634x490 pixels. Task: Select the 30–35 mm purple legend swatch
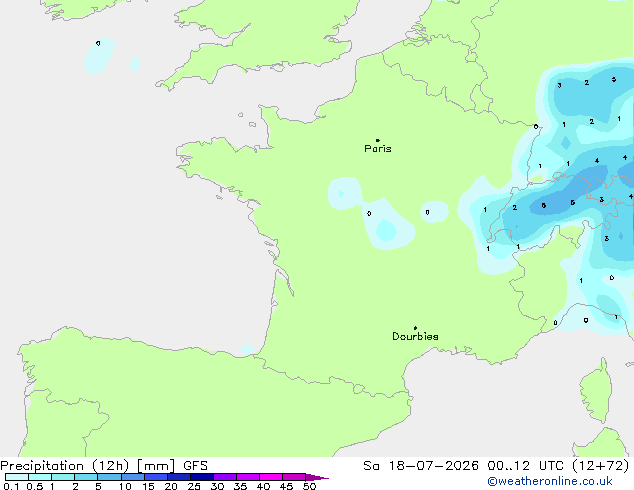(x=225, y=477)
